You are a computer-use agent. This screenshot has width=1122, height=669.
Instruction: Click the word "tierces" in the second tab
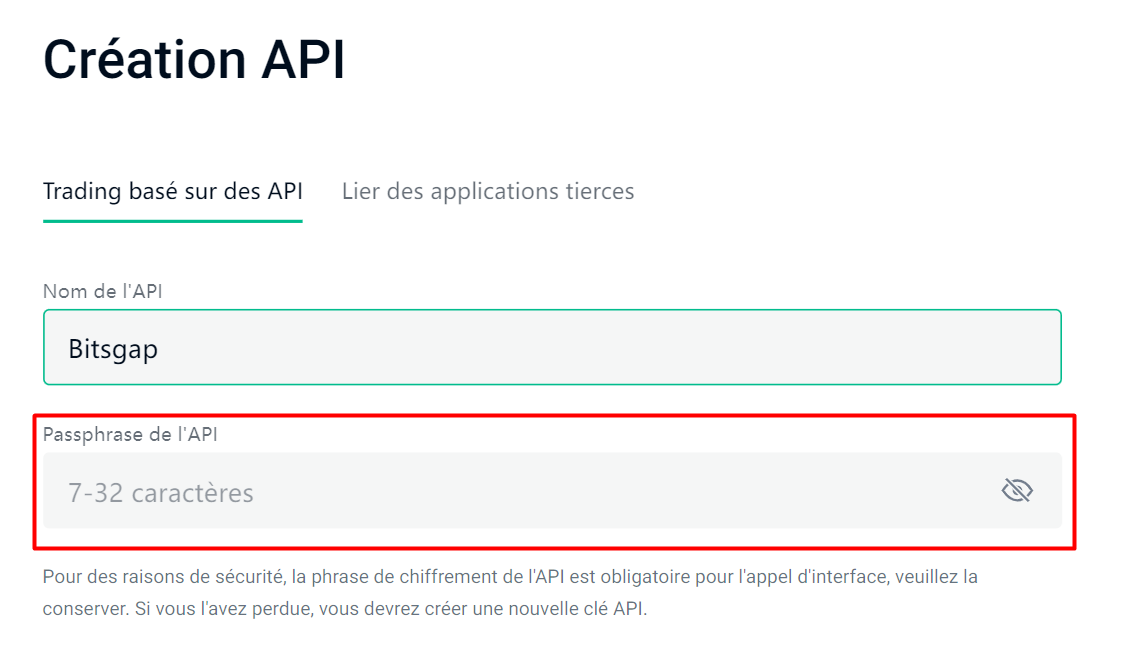[596, 191]
